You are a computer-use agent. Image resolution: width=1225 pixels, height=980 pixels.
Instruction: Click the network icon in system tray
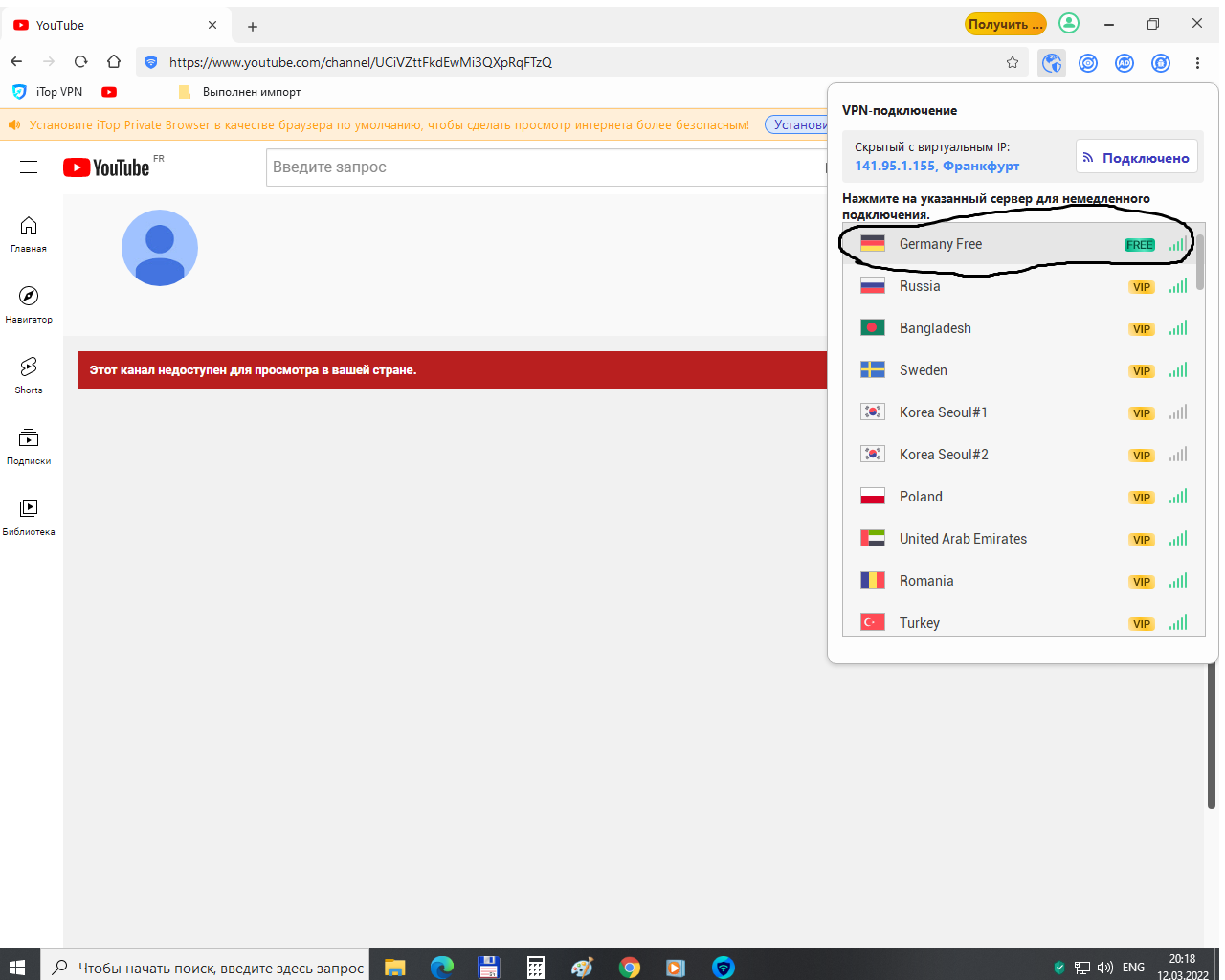(x=1082, y=968)
